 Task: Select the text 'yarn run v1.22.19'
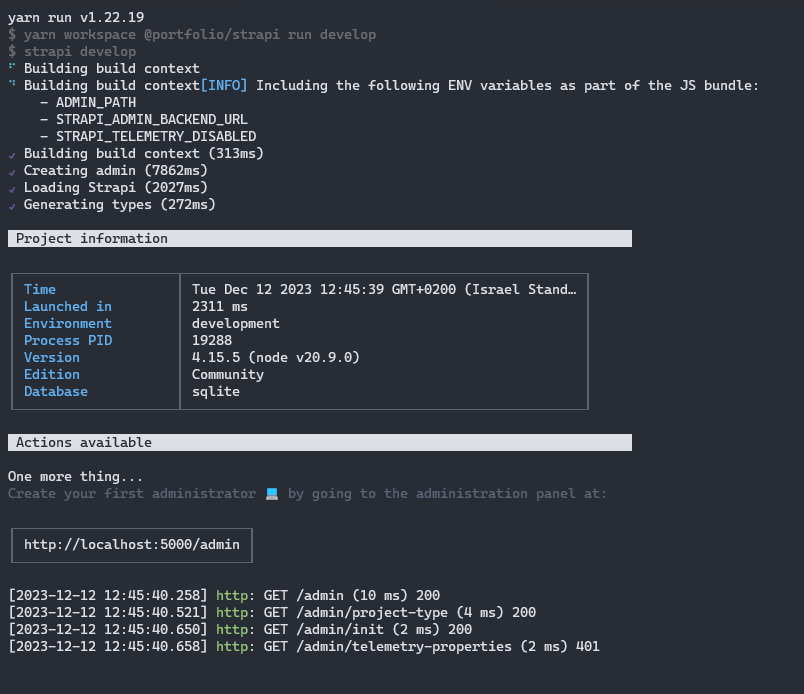click(76, 17)
